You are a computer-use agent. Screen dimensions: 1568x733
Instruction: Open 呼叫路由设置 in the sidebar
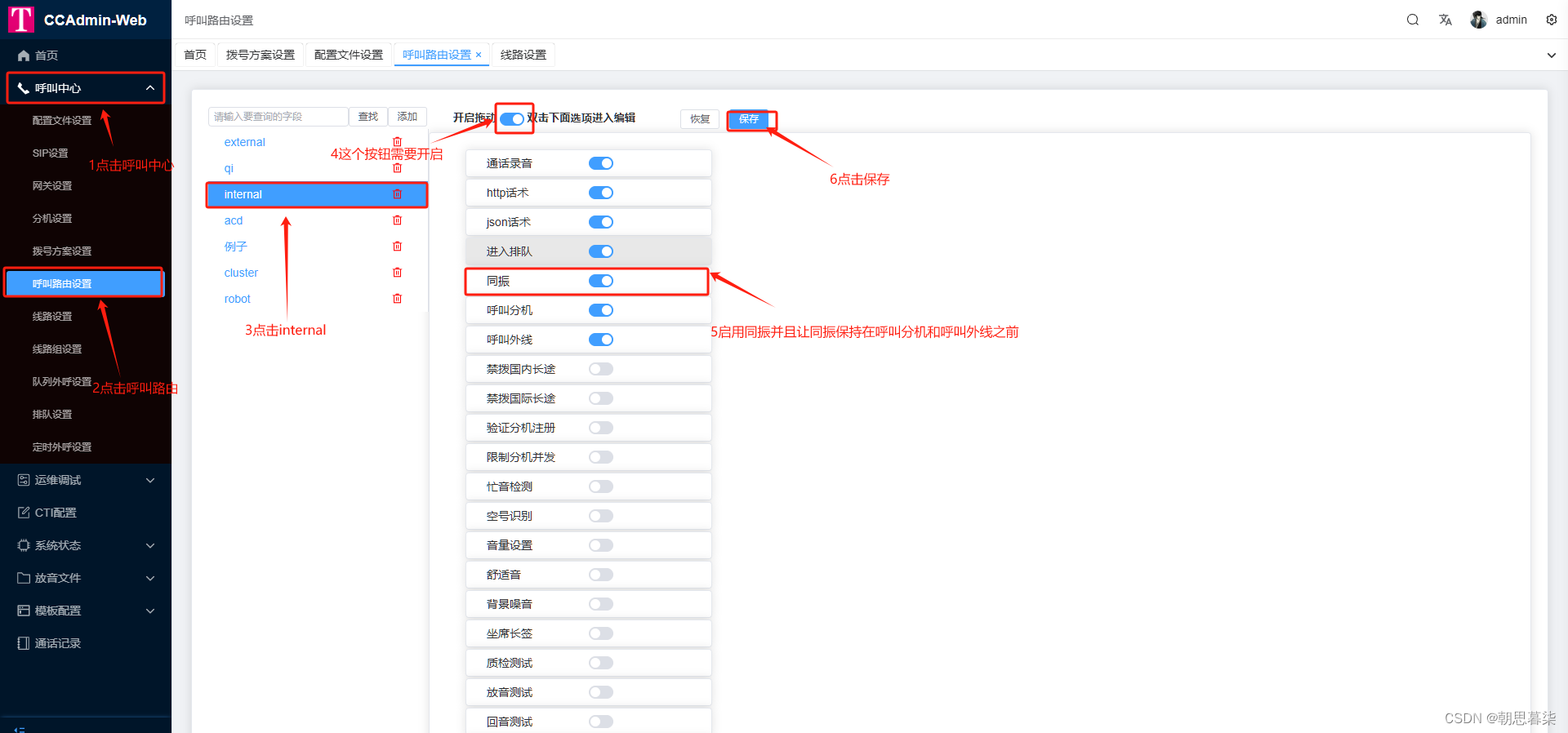coord(85,284)
